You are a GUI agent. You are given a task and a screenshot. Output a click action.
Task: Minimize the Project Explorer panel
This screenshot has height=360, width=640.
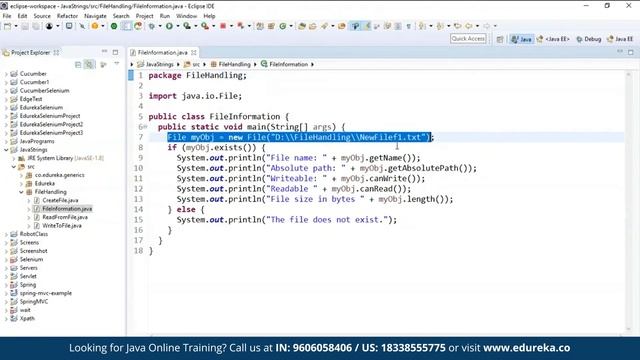104,52
